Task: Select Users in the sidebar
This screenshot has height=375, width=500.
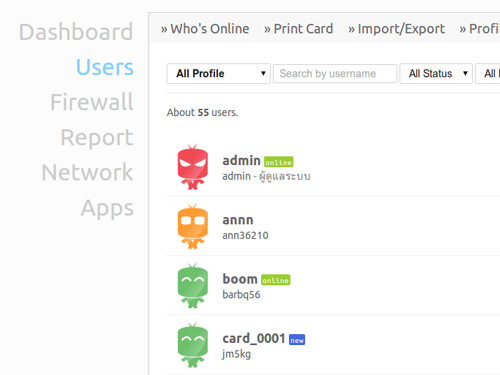Action: (x=105, y=67)
